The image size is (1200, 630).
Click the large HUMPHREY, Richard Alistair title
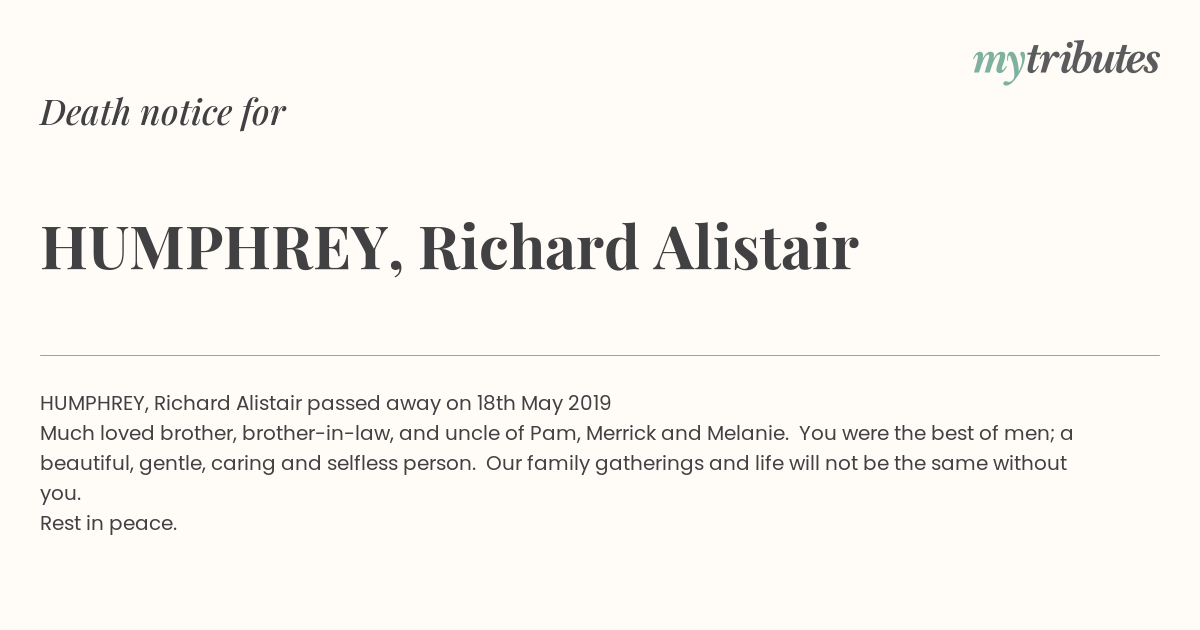click(449, 248)
